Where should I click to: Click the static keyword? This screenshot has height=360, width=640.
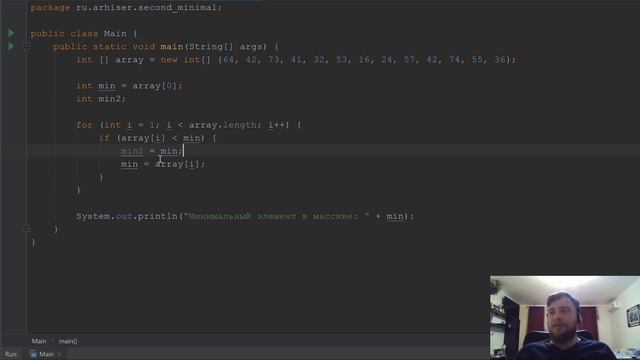109,47
